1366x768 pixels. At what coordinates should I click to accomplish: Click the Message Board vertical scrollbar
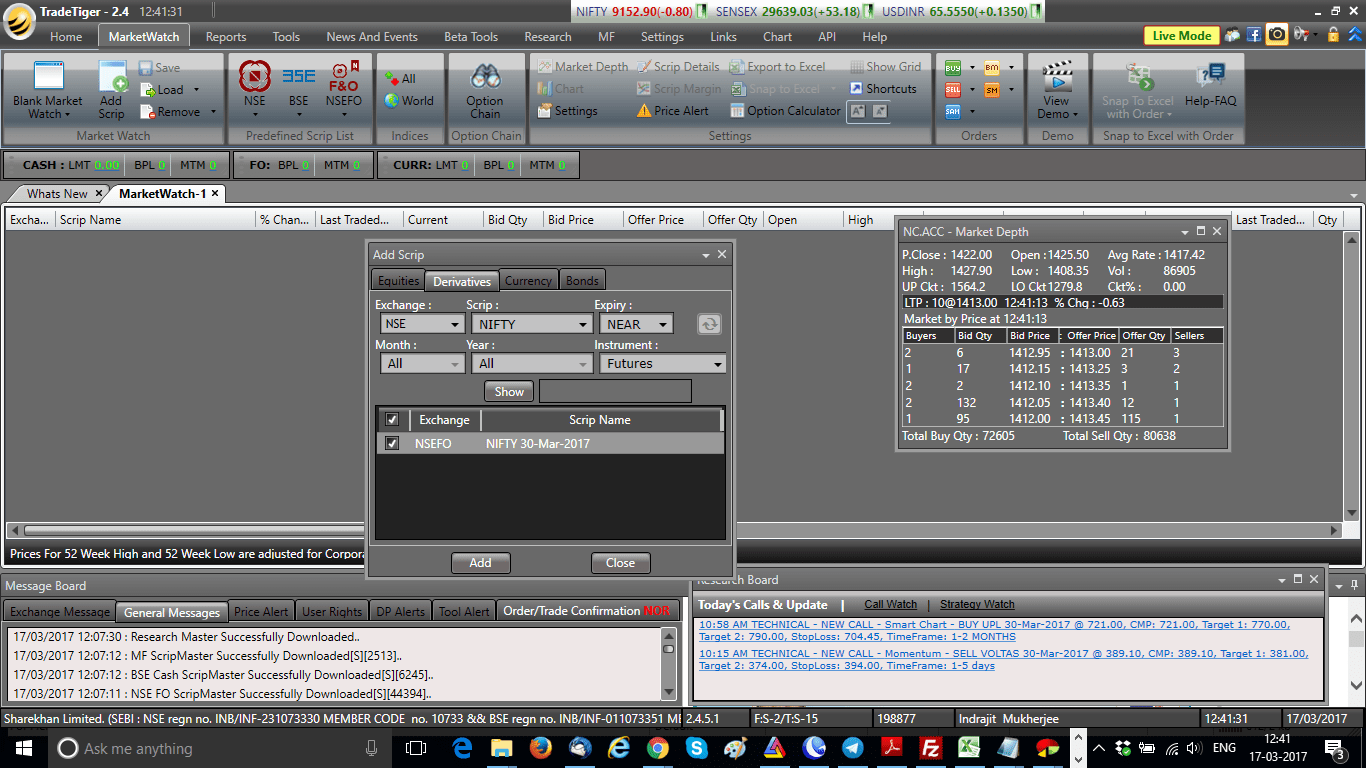[x=668, y=664]
